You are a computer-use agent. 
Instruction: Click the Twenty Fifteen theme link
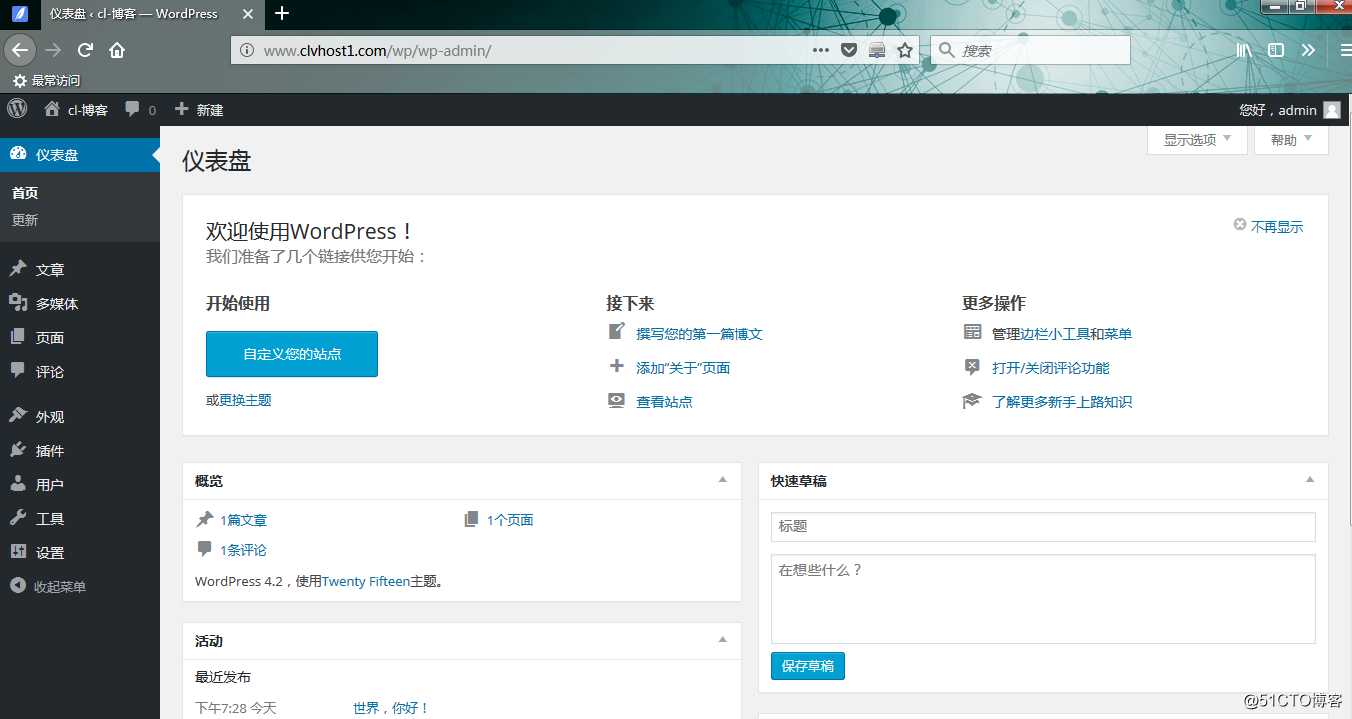coord(366,581)
